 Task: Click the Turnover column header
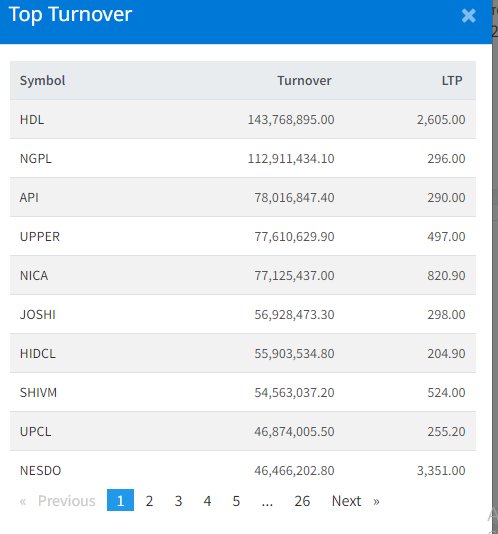click(304, 81)
